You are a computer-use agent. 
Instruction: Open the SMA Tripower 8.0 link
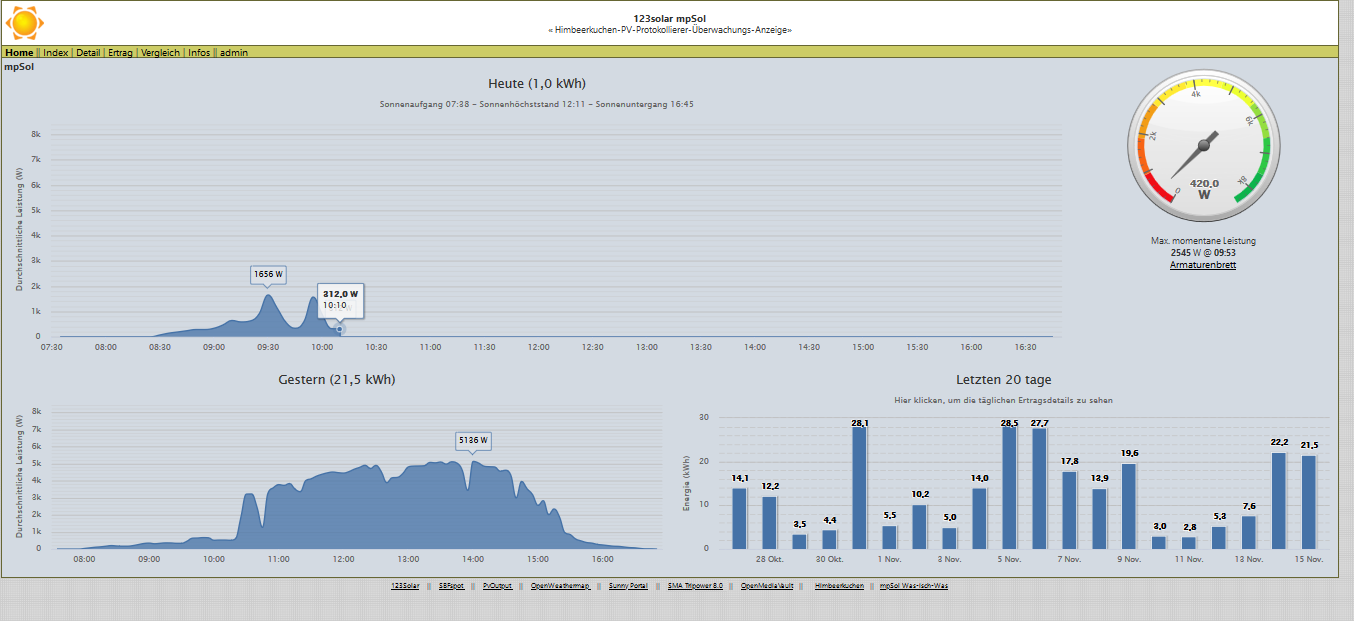pos(695,586)
